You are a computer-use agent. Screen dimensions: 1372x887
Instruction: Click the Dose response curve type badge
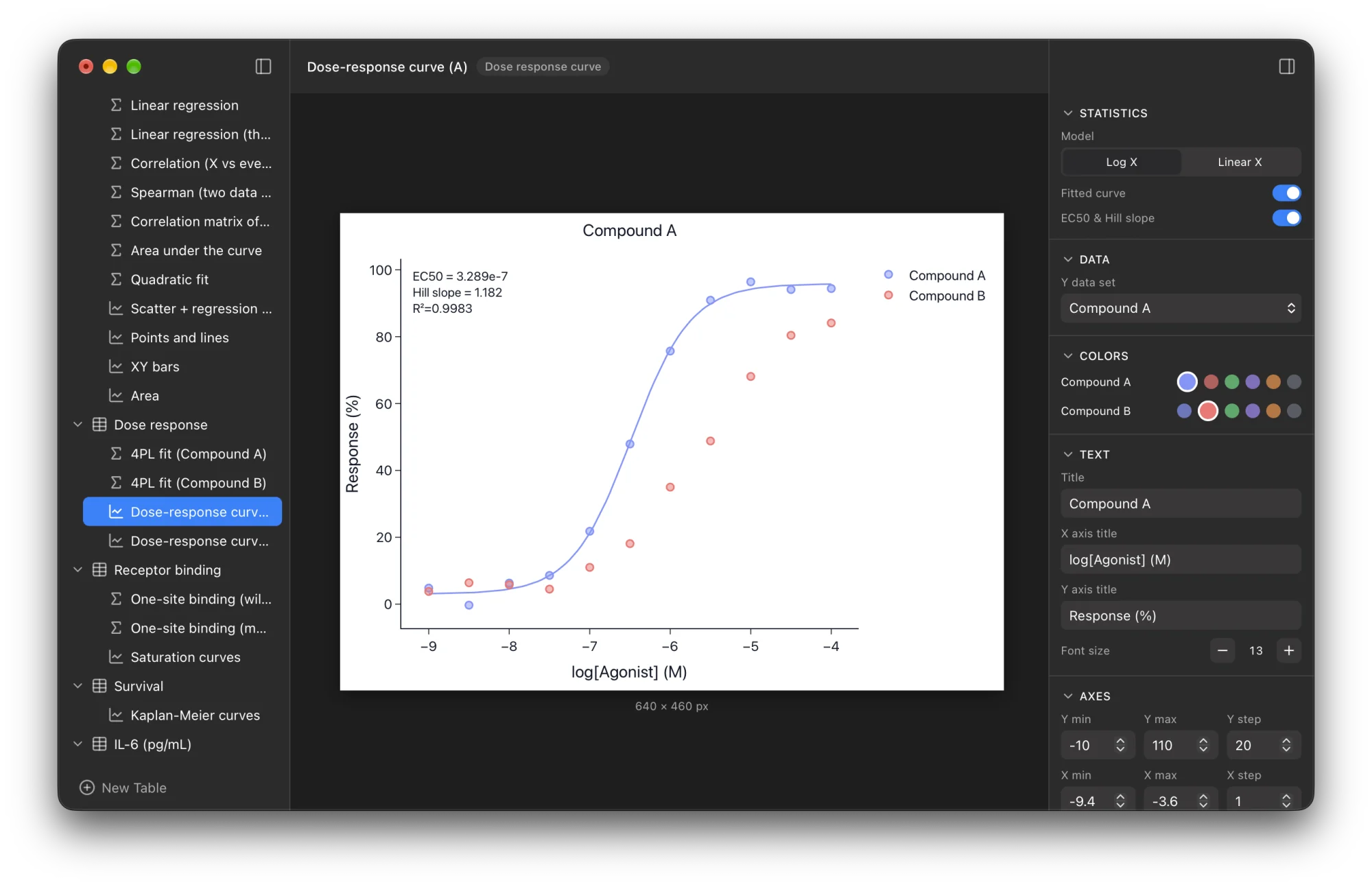pyautogui.click(x=543, y=67)
